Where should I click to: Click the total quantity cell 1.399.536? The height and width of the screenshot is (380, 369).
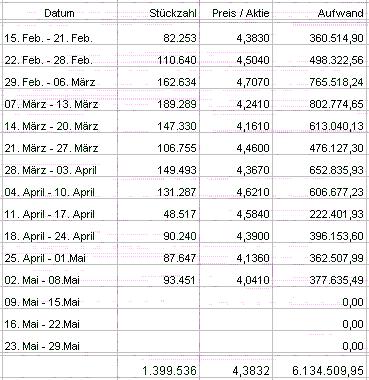pyautogui.click(x=159, y=369)
